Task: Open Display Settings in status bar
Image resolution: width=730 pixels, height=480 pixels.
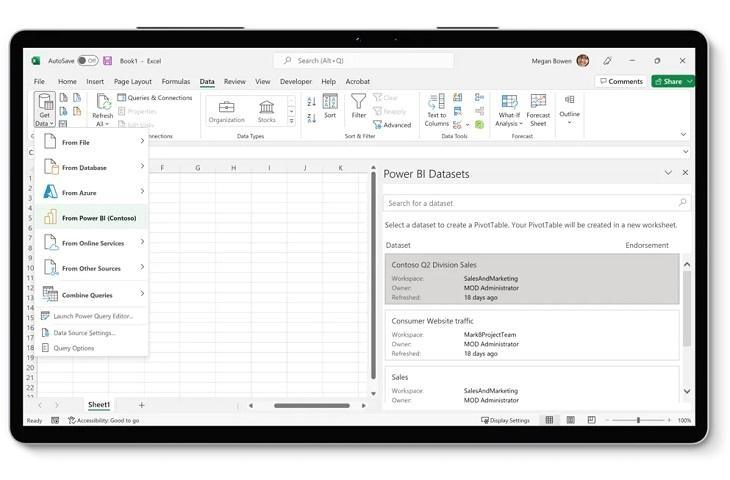Action: pos(505,420)
